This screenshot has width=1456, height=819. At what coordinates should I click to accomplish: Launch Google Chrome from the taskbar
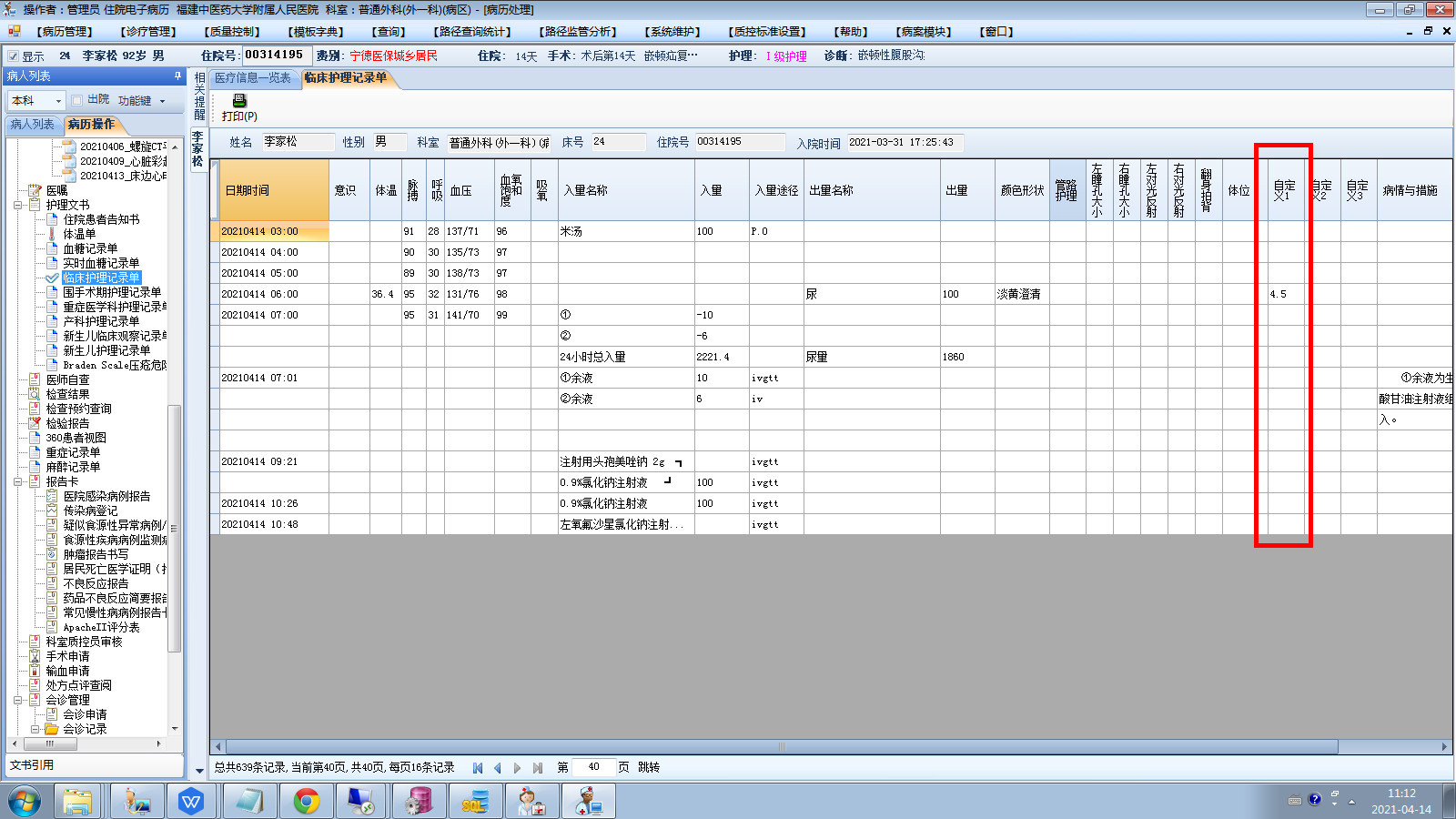click(307, 802)
